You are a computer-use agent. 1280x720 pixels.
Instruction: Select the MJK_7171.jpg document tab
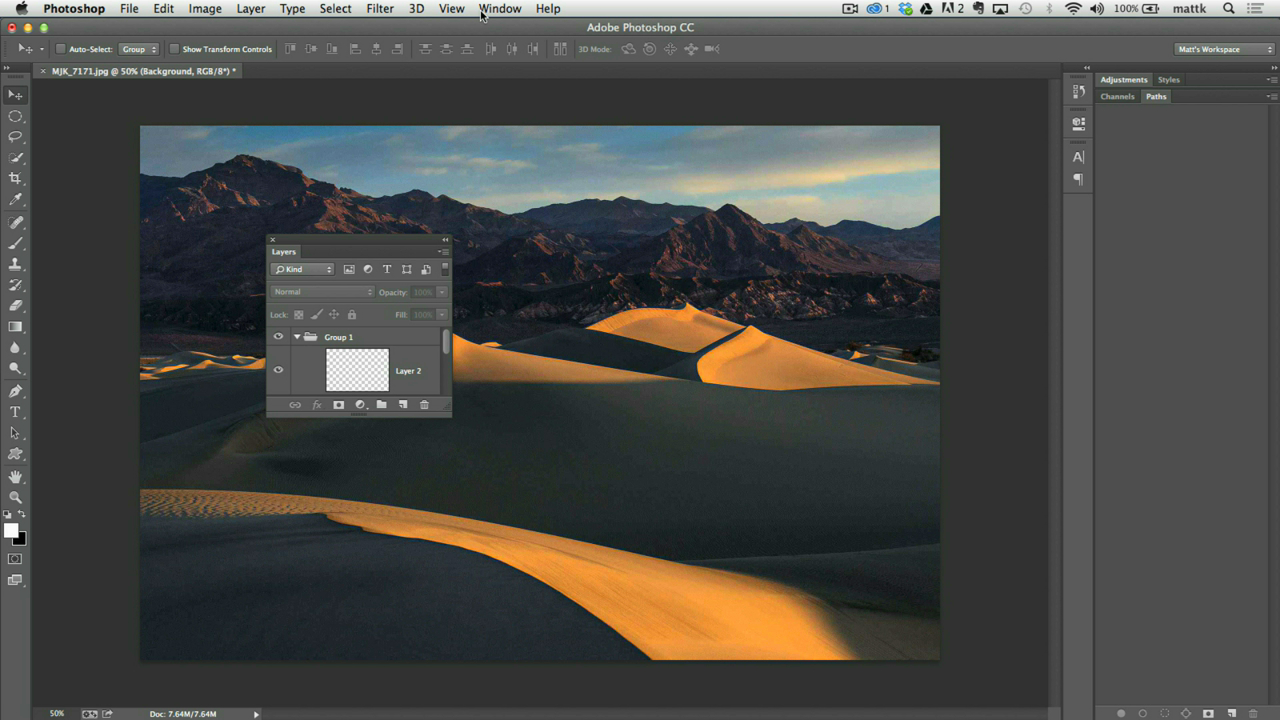point(143,71)
